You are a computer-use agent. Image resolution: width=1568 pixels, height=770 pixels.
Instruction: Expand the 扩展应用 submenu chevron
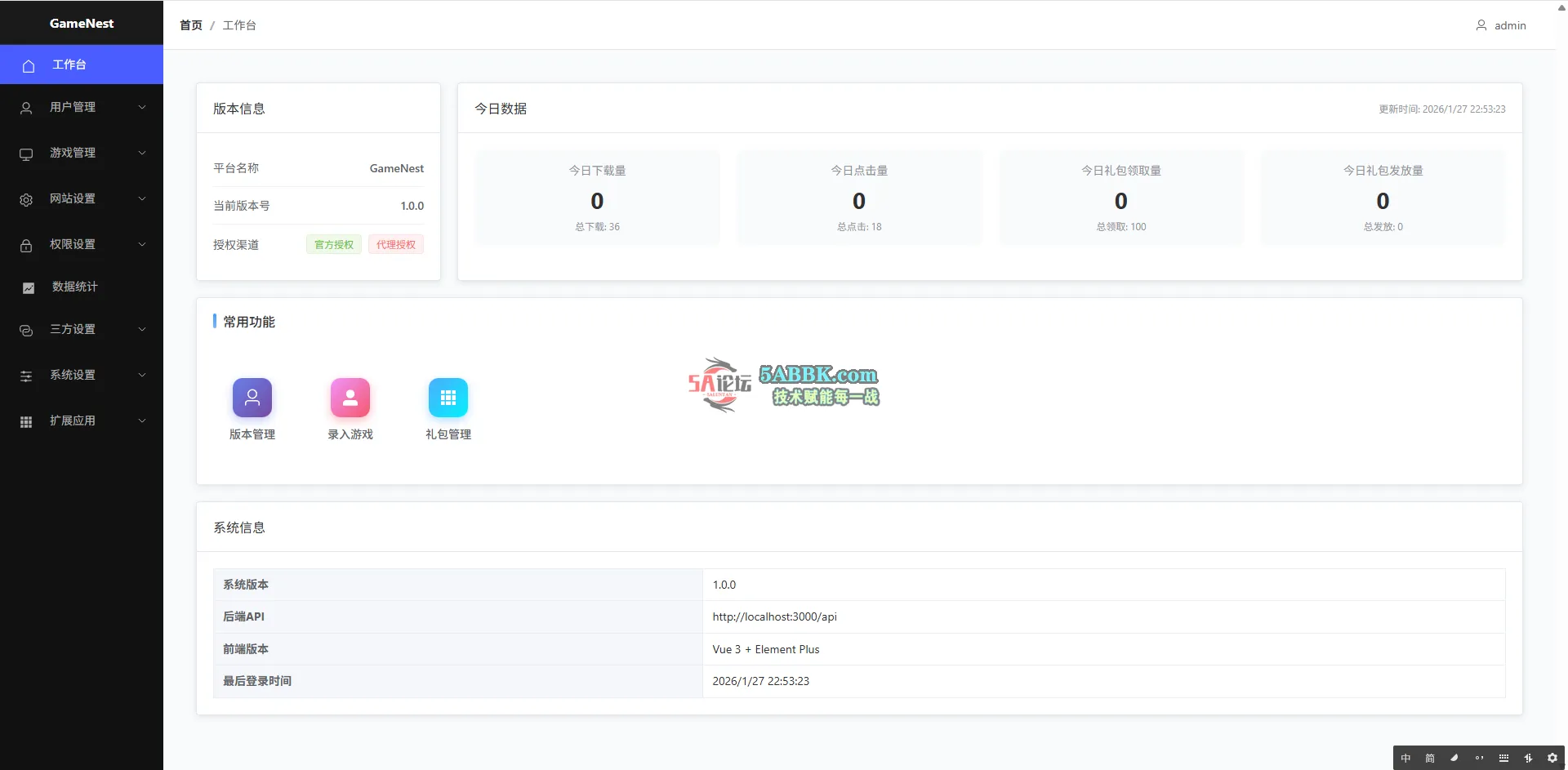point(142,421)
